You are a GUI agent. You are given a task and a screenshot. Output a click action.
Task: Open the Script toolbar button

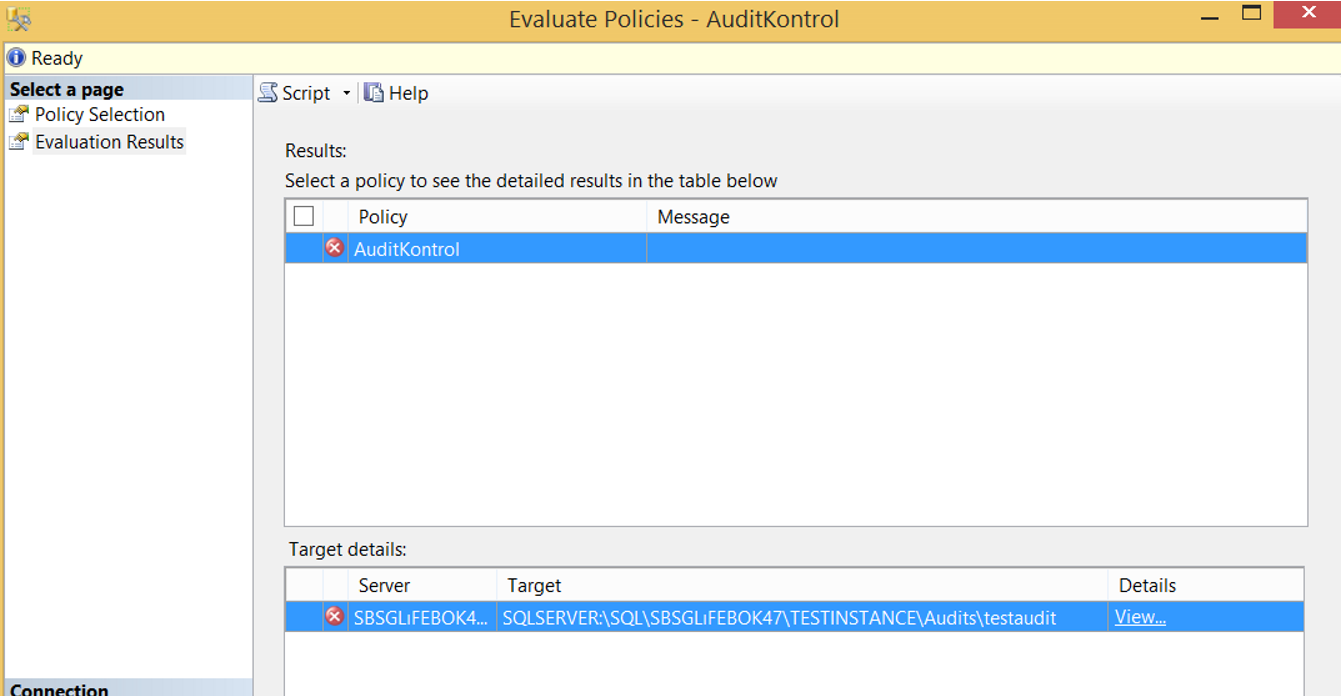click(294, 93)
